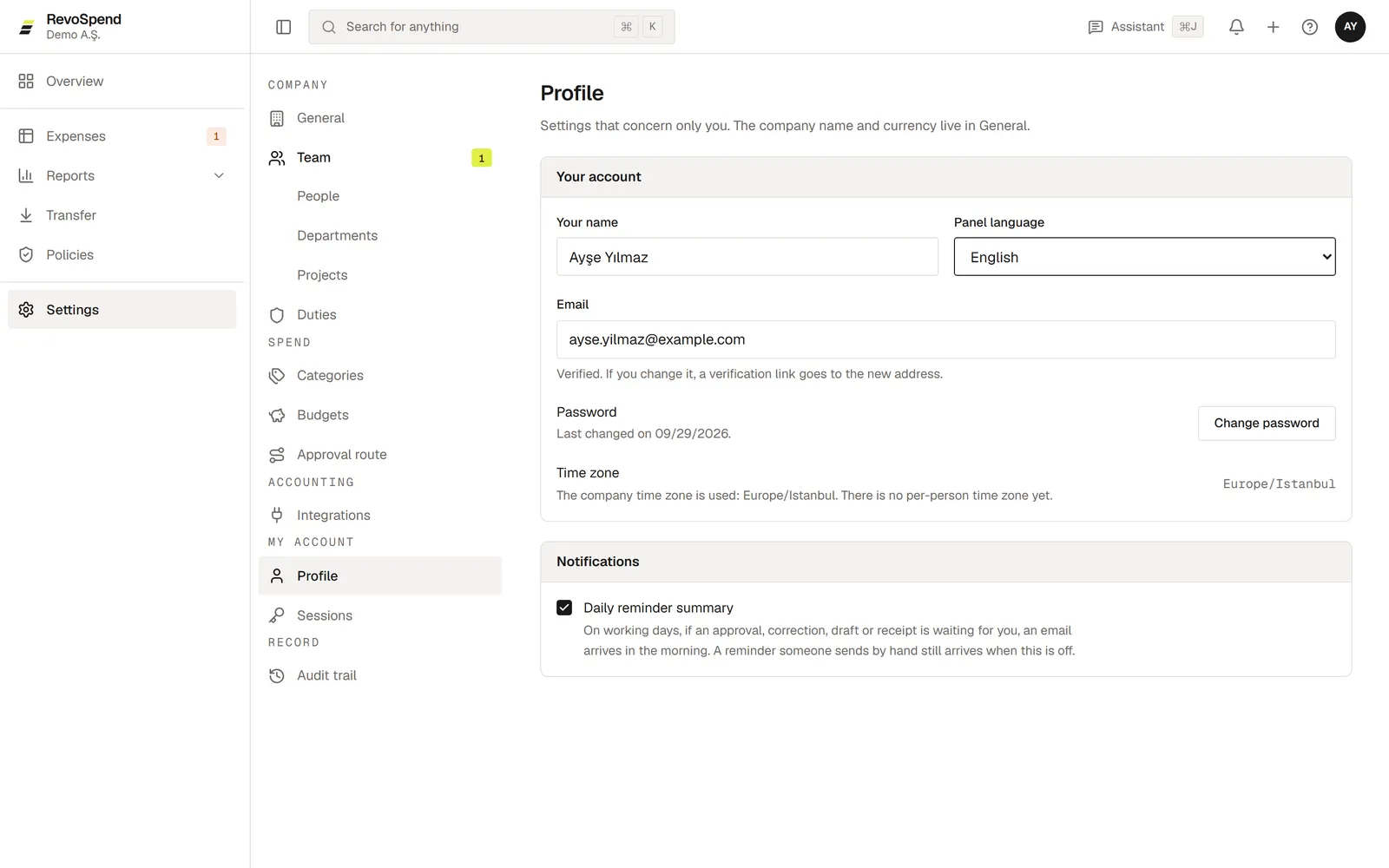Click the Sessions key icon

[277, 615]
